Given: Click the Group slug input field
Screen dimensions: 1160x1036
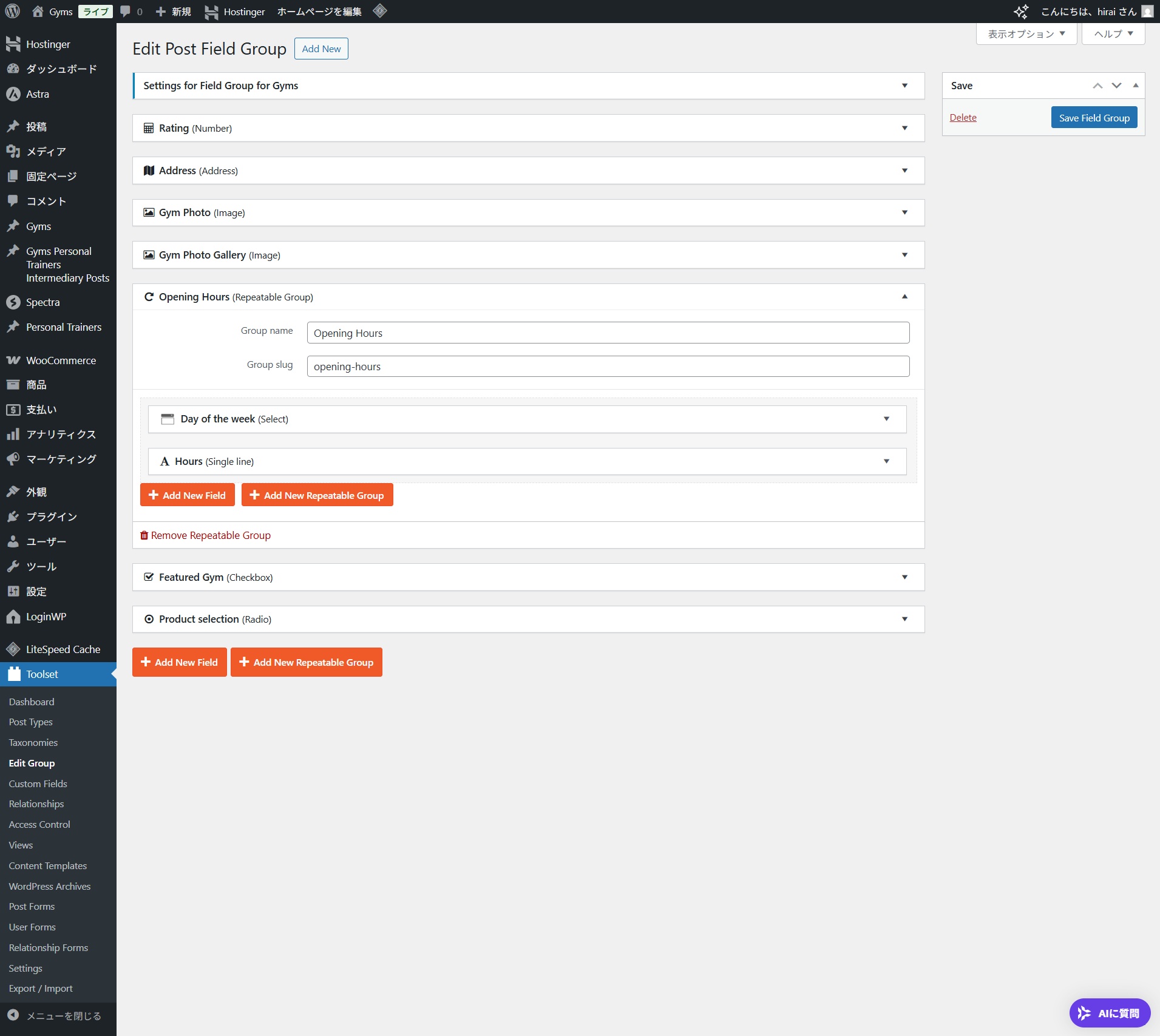Looking at the screenshot, I should (608, 367).
